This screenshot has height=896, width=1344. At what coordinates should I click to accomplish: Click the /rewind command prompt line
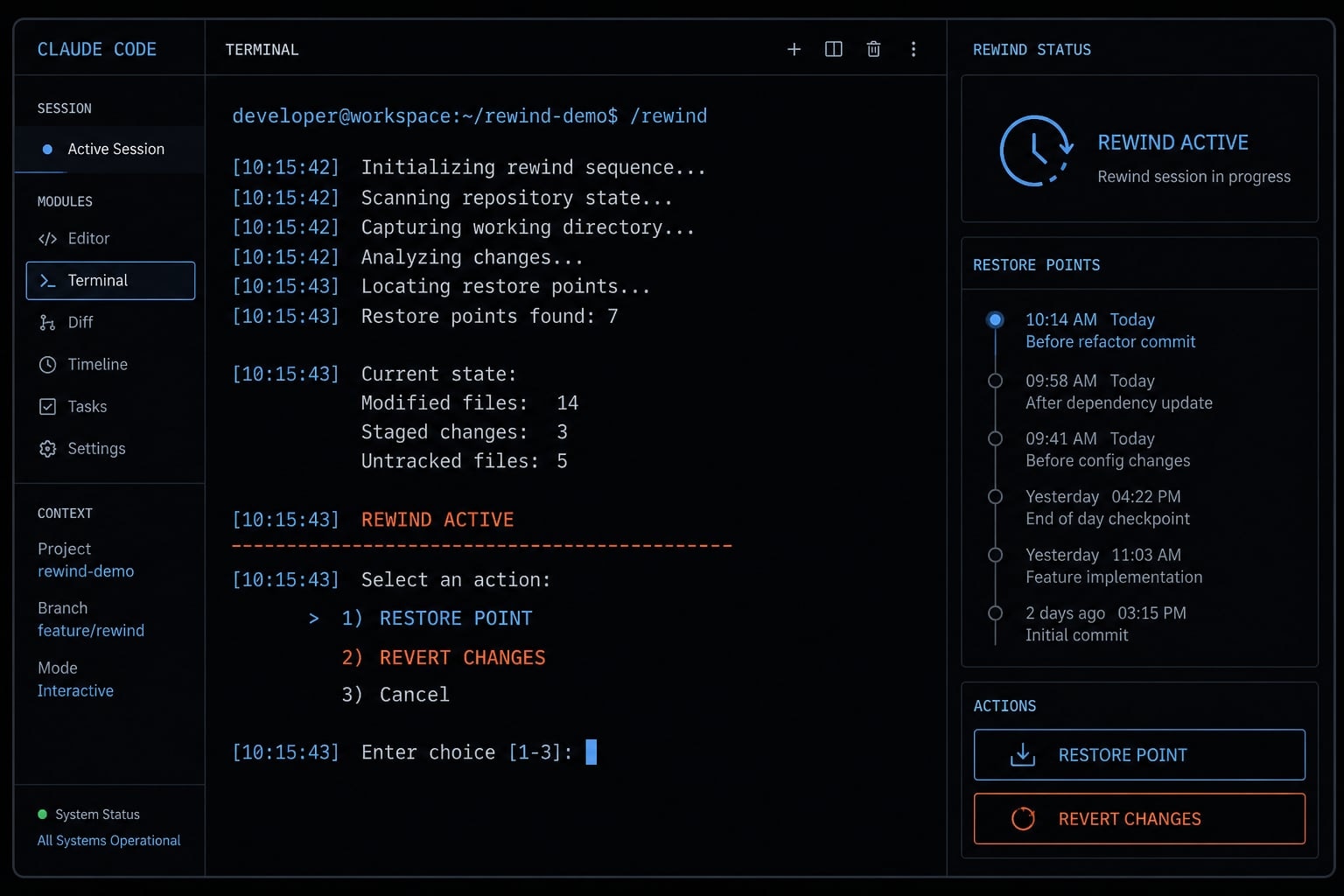click(x=470, y=115)
